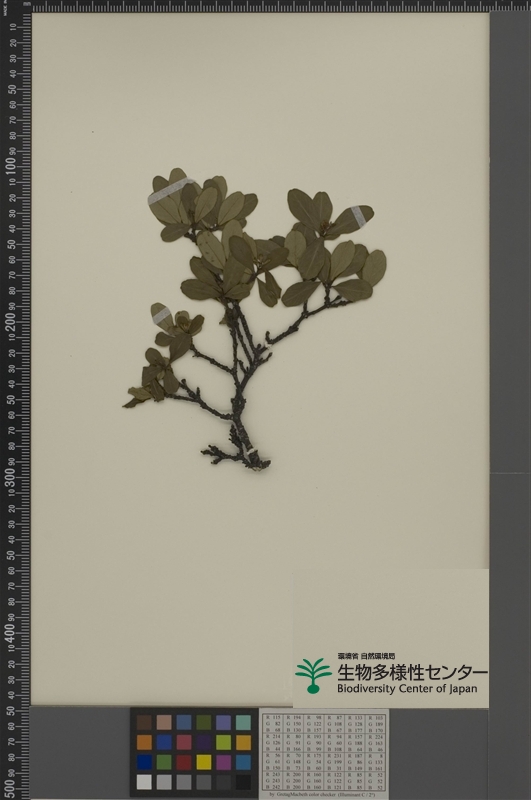531x800 pixels.
Task: Pick the black patch in color checker
Action: [x=243, y=782]
